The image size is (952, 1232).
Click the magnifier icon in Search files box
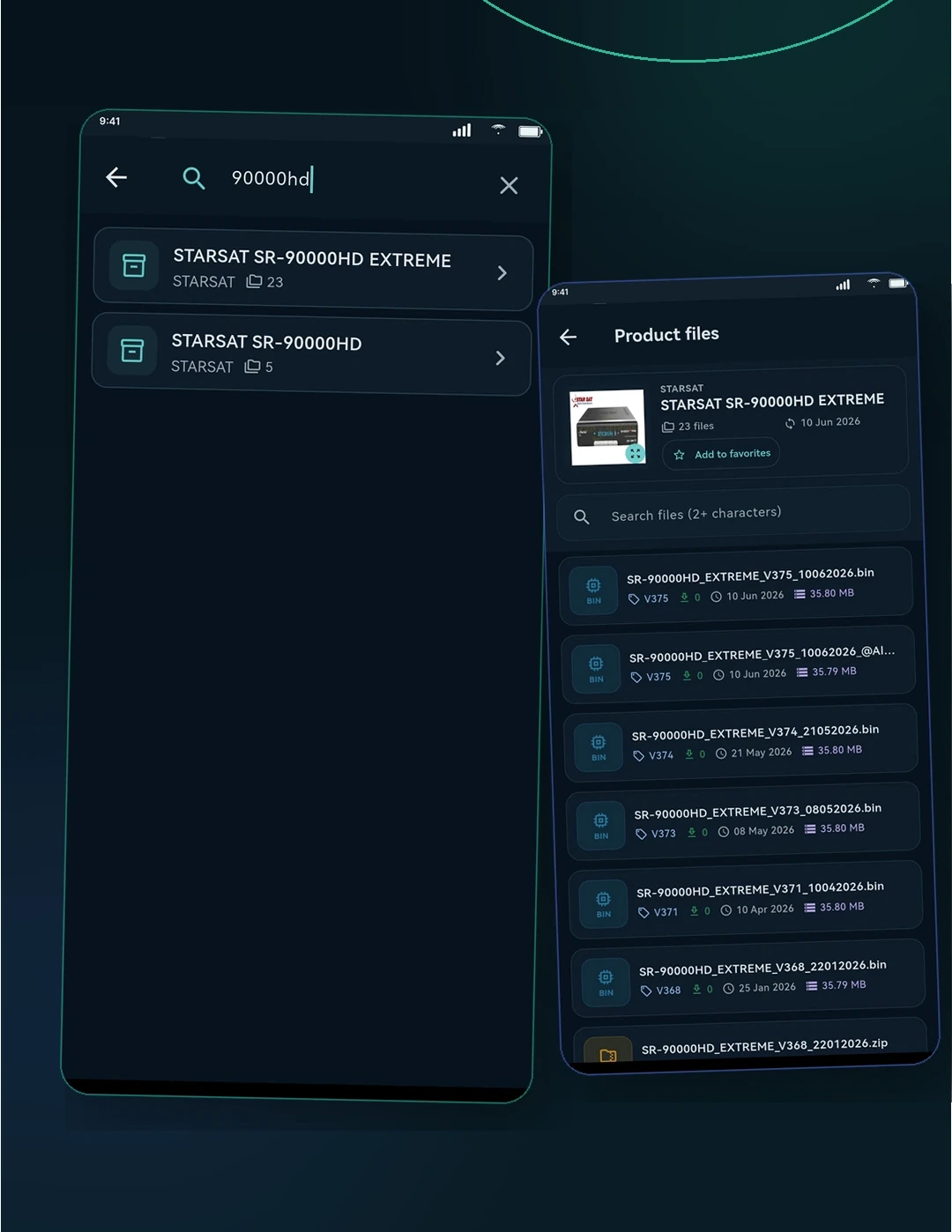point(582,516)
